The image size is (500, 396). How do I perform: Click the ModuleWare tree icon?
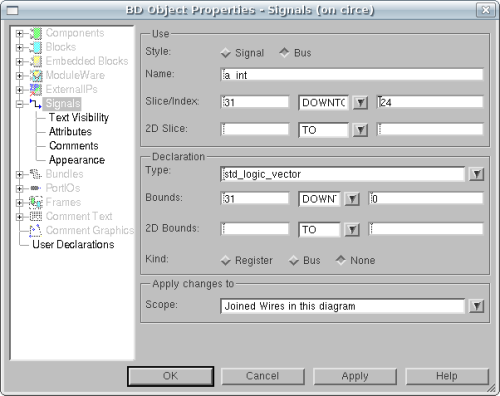point(36,76)
